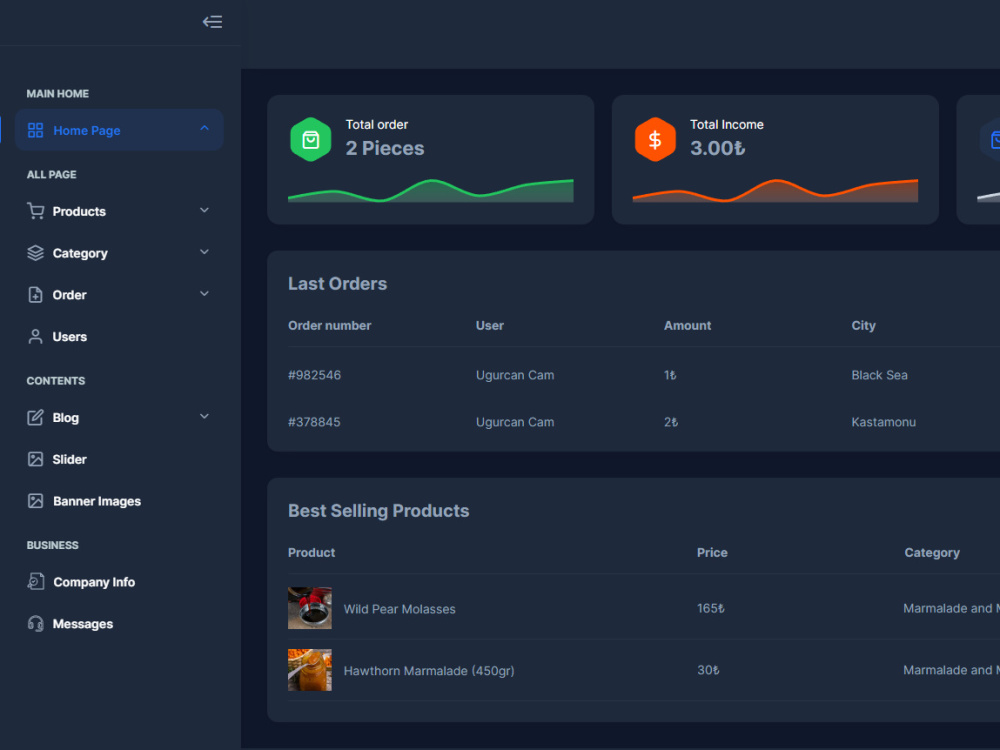Expand the Order submenu chevron

[x=204, y=294]
